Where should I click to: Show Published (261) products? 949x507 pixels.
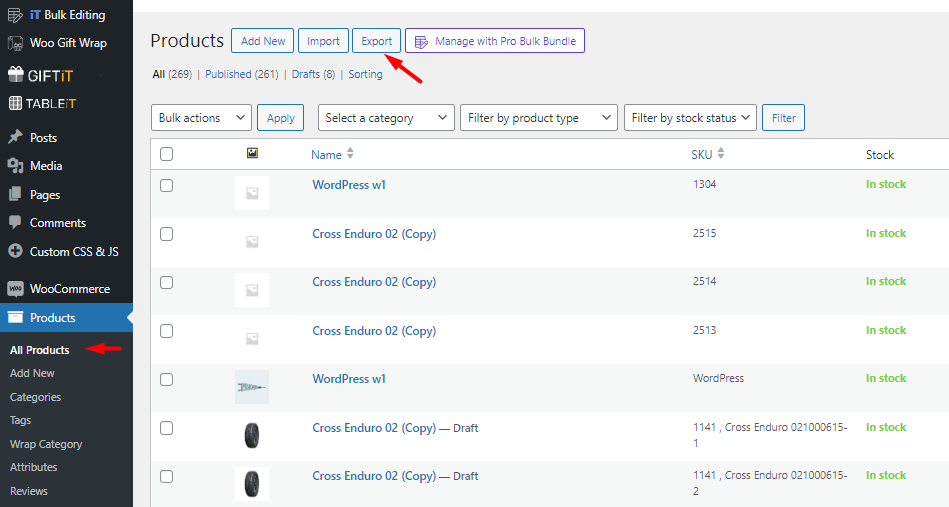click(x=241, y=74)
